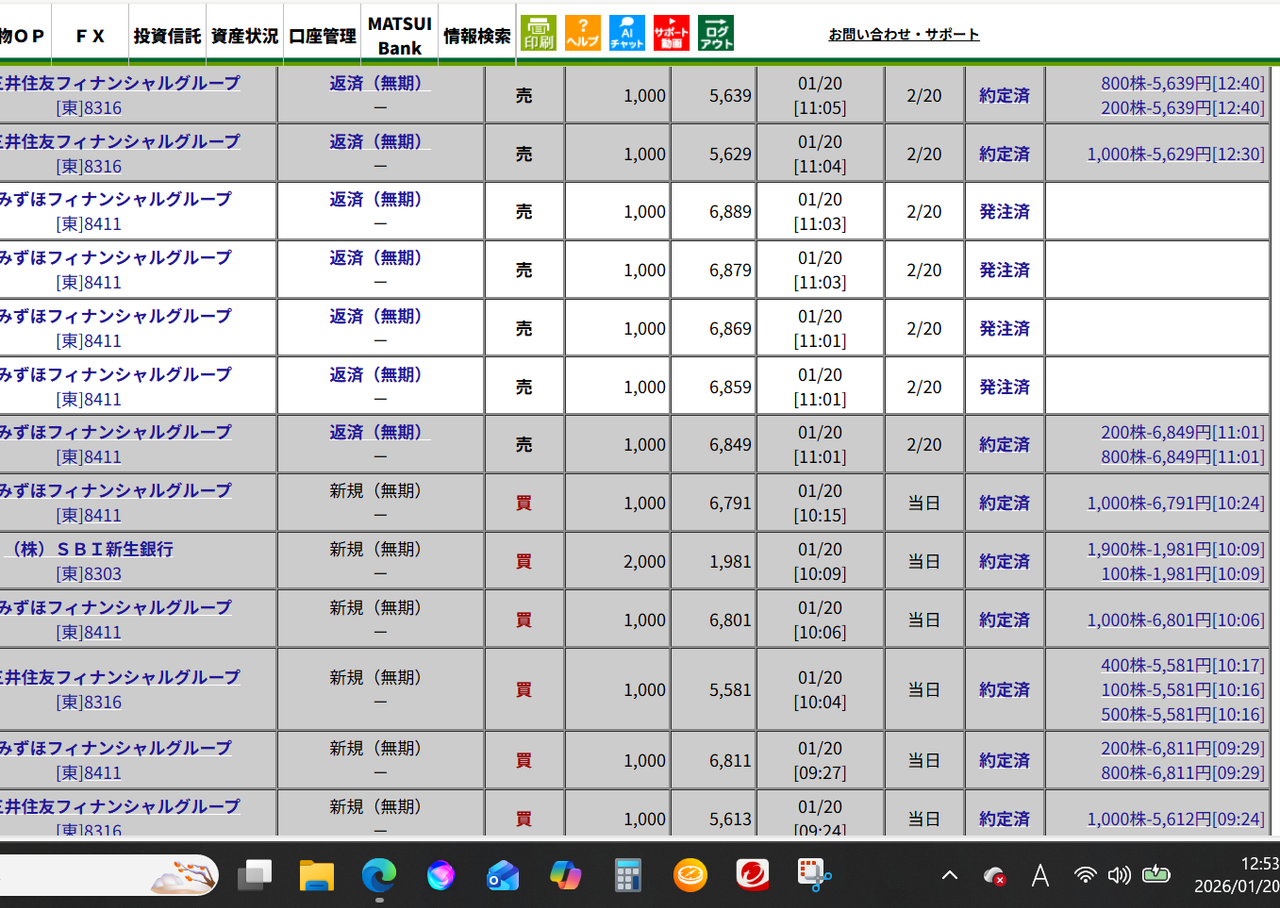
Task: Open the お問い合わせ・サポート link
Action: 904,33
